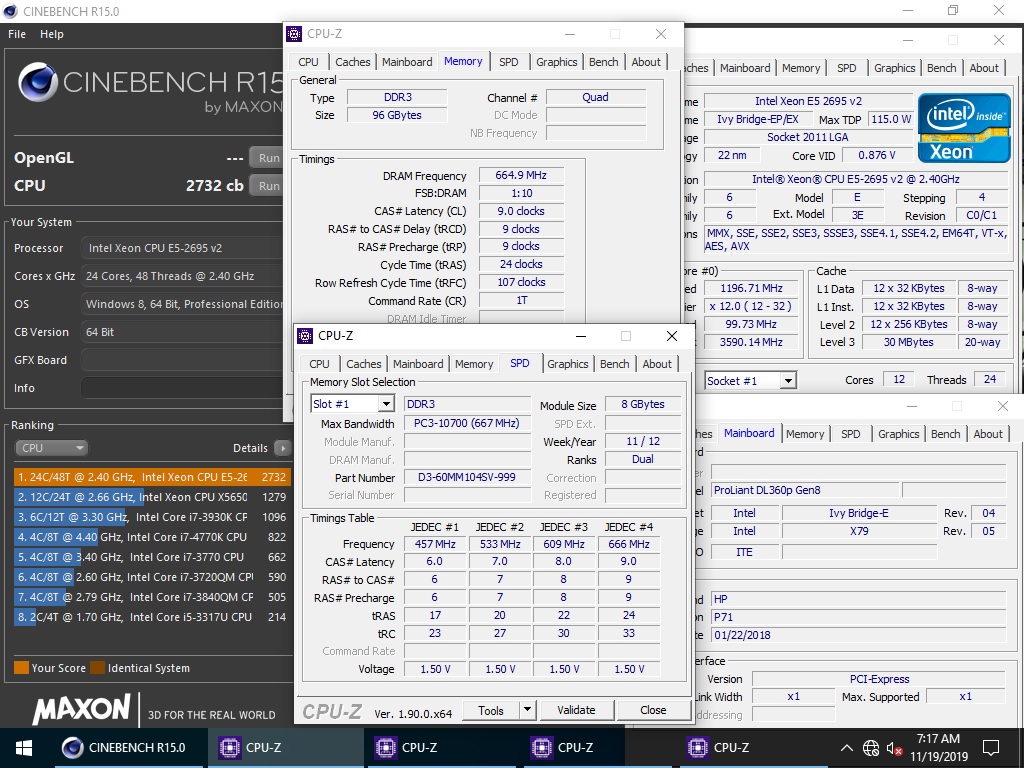Select SPD tab in the Memory CPU-Z window
This screenshot has height=768, width=1024.
click(509, 62)
